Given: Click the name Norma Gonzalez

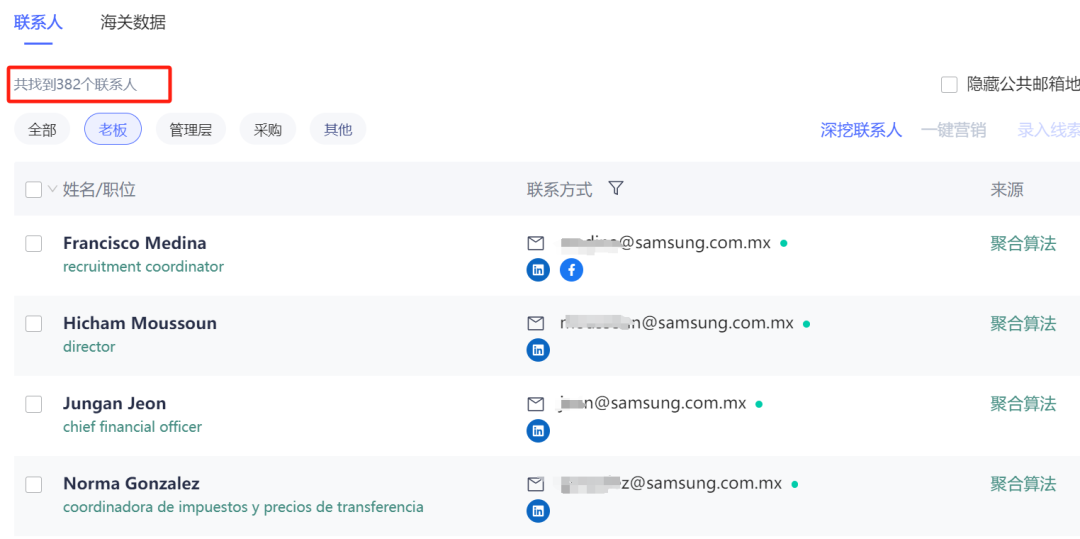Looking at the screenshot, I should point(131,484).
